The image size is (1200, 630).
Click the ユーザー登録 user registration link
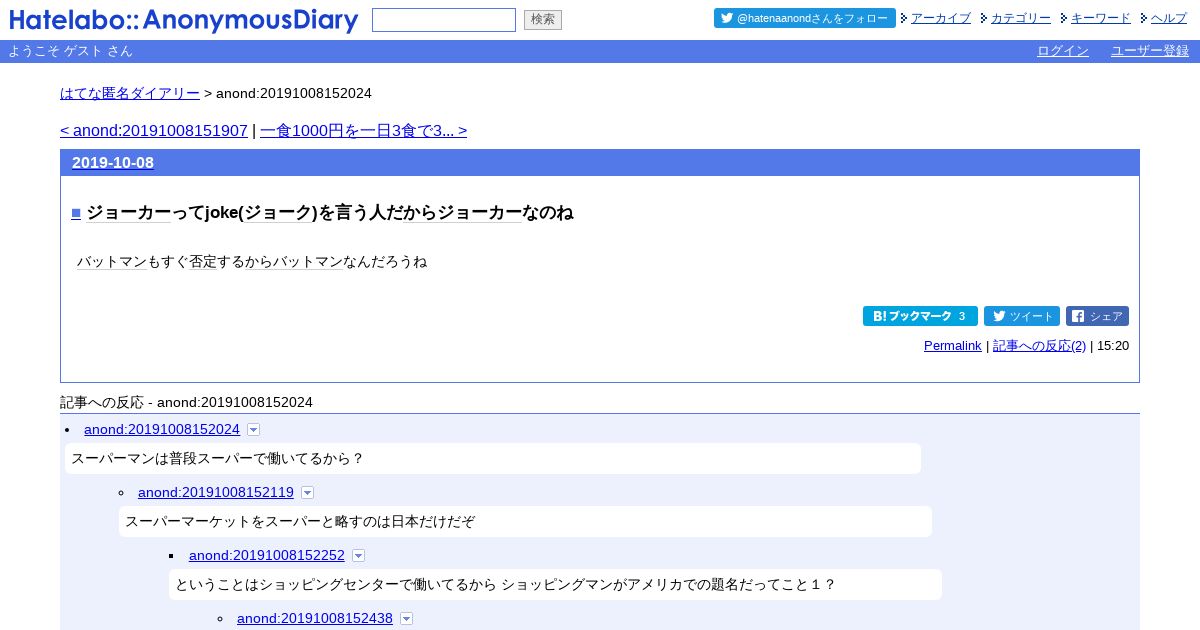(1150, 51)
